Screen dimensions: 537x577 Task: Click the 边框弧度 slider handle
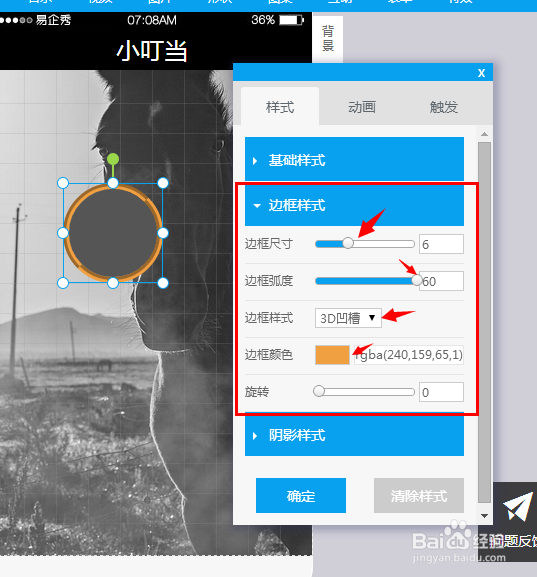coord(416,280)
